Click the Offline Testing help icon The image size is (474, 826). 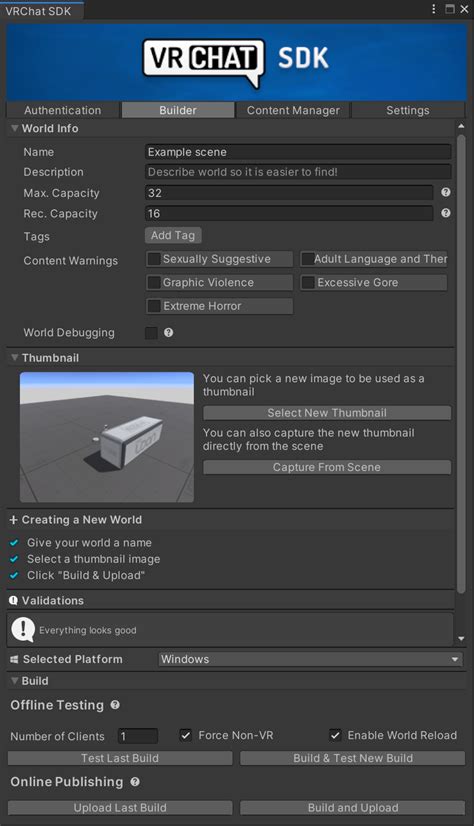click(115, 705)
